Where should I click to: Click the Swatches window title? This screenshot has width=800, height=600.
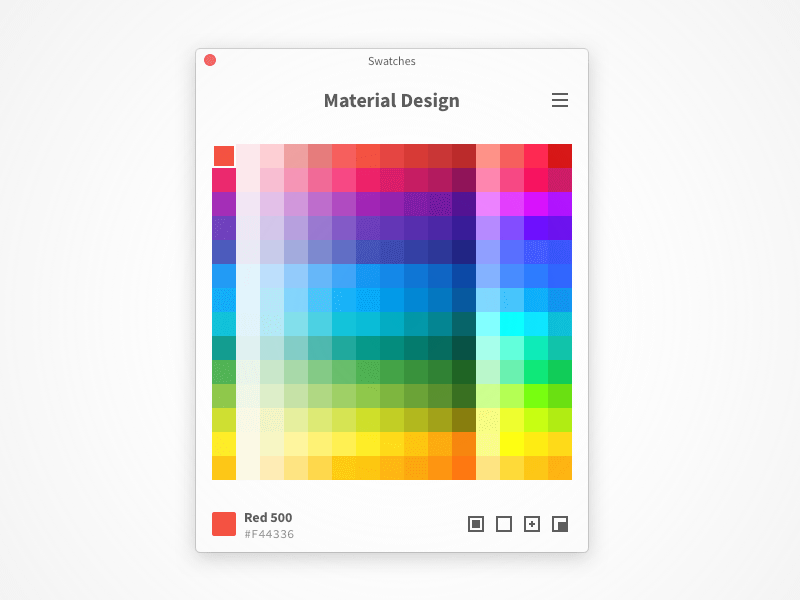(392, 61)
